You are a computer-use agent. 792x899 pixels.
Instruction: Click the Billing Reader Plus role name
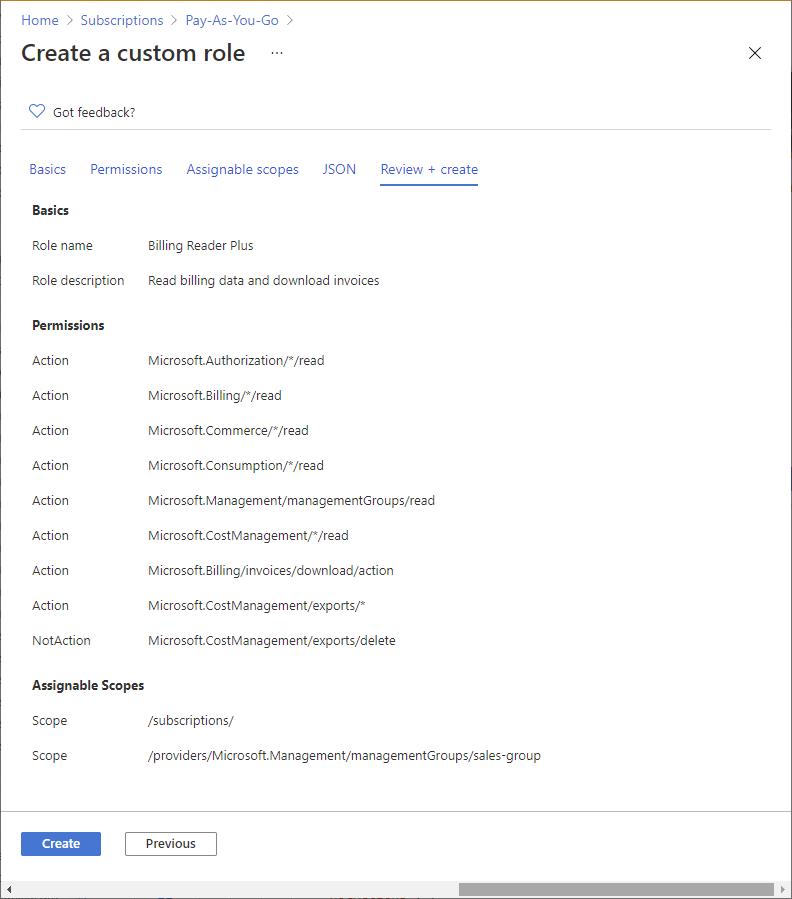(x=201, y=245)
